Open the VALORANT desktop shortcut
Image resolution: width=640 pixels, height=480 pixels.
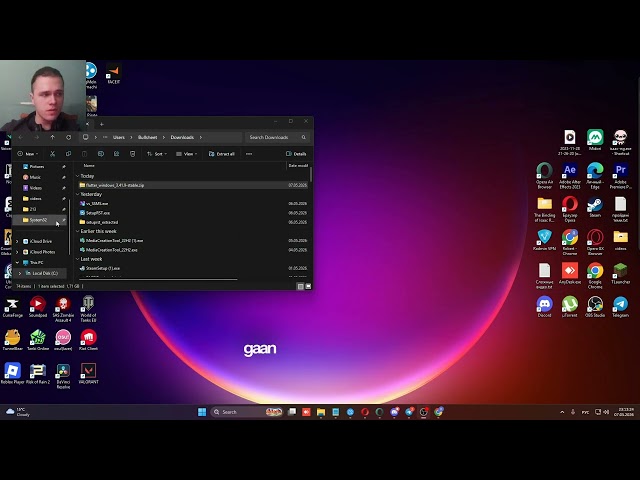pyautogui.click(x=88, y=373)
